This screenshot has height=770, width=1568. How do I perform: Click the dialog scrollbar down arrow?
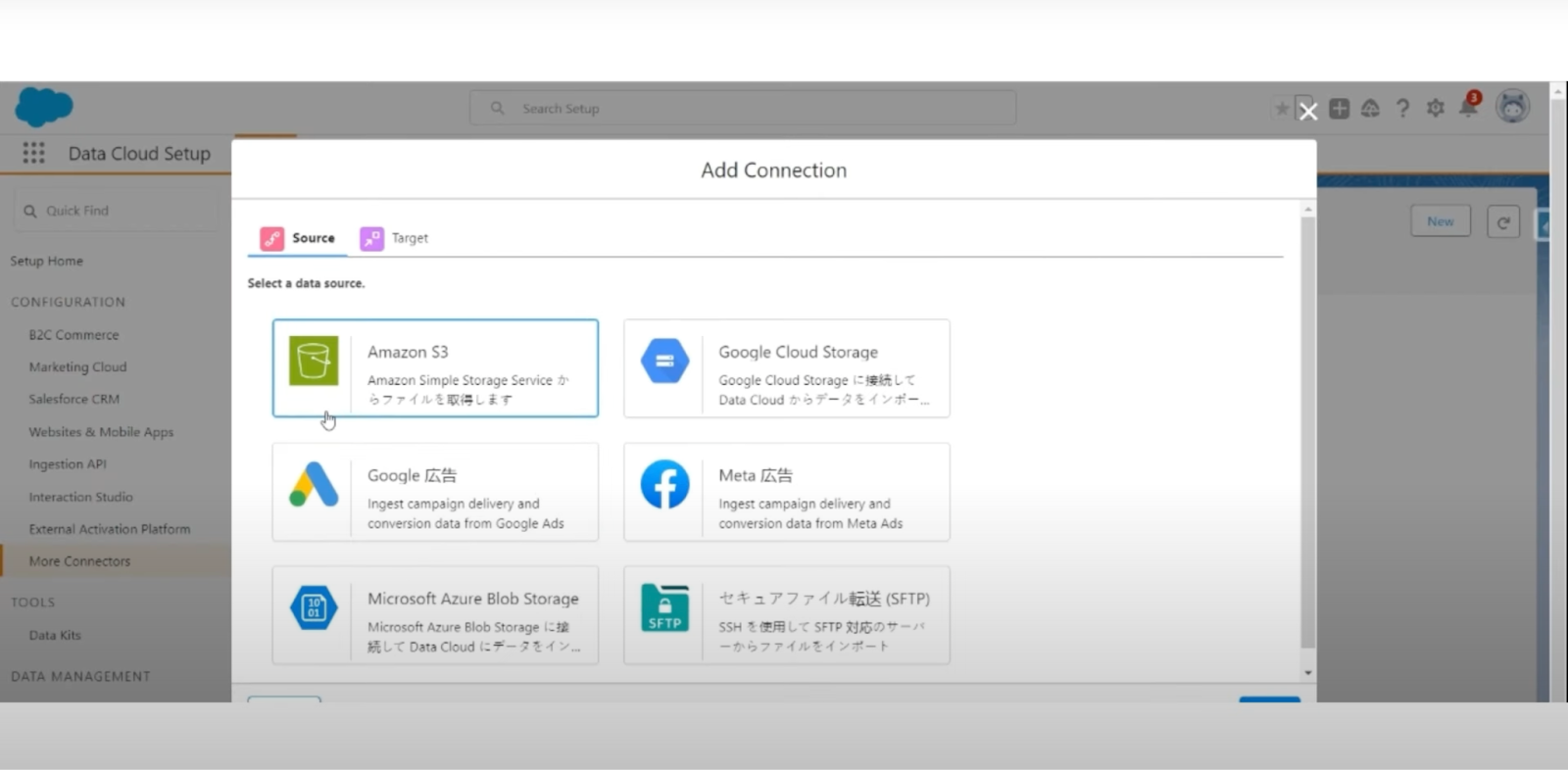tap(1308, 673)
